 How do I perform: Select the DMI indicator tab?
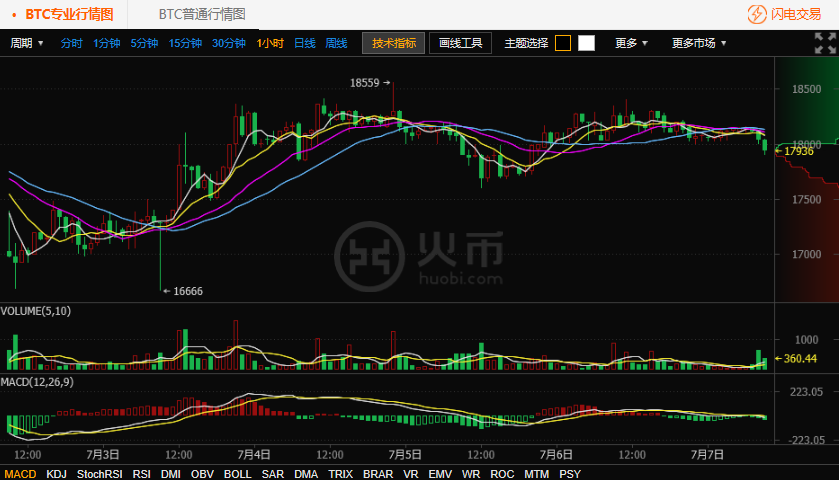coord(171,474)
